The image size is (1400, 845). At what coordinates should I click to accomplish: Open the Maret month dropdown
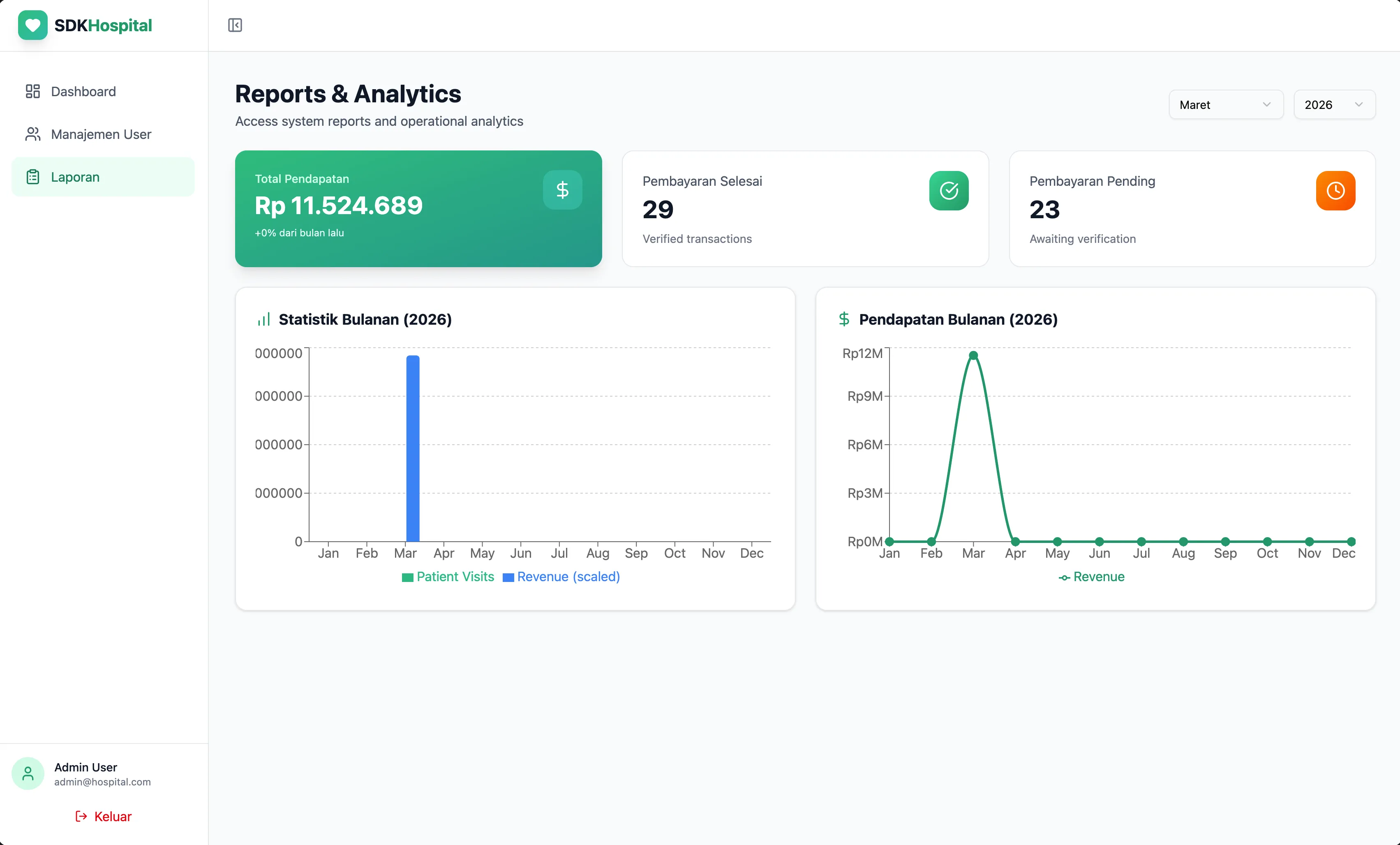[x=1226, y=104]
